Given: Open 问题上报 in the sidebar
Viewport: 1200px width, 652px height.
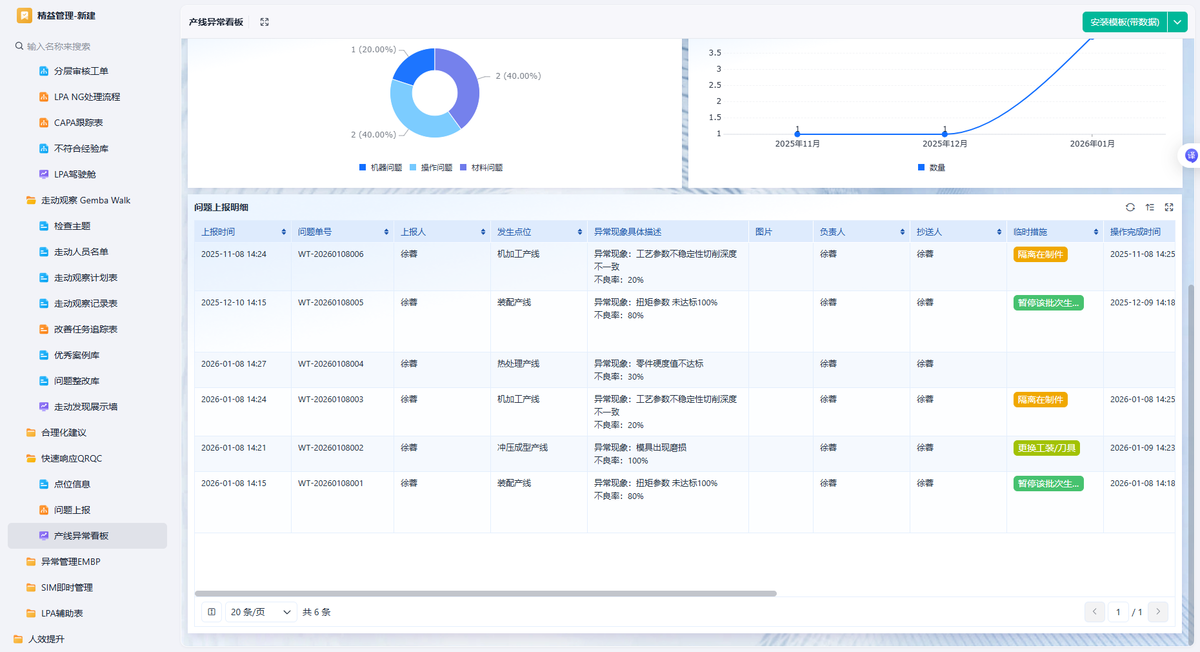Looking at the screenshot, I should [72, 510].
